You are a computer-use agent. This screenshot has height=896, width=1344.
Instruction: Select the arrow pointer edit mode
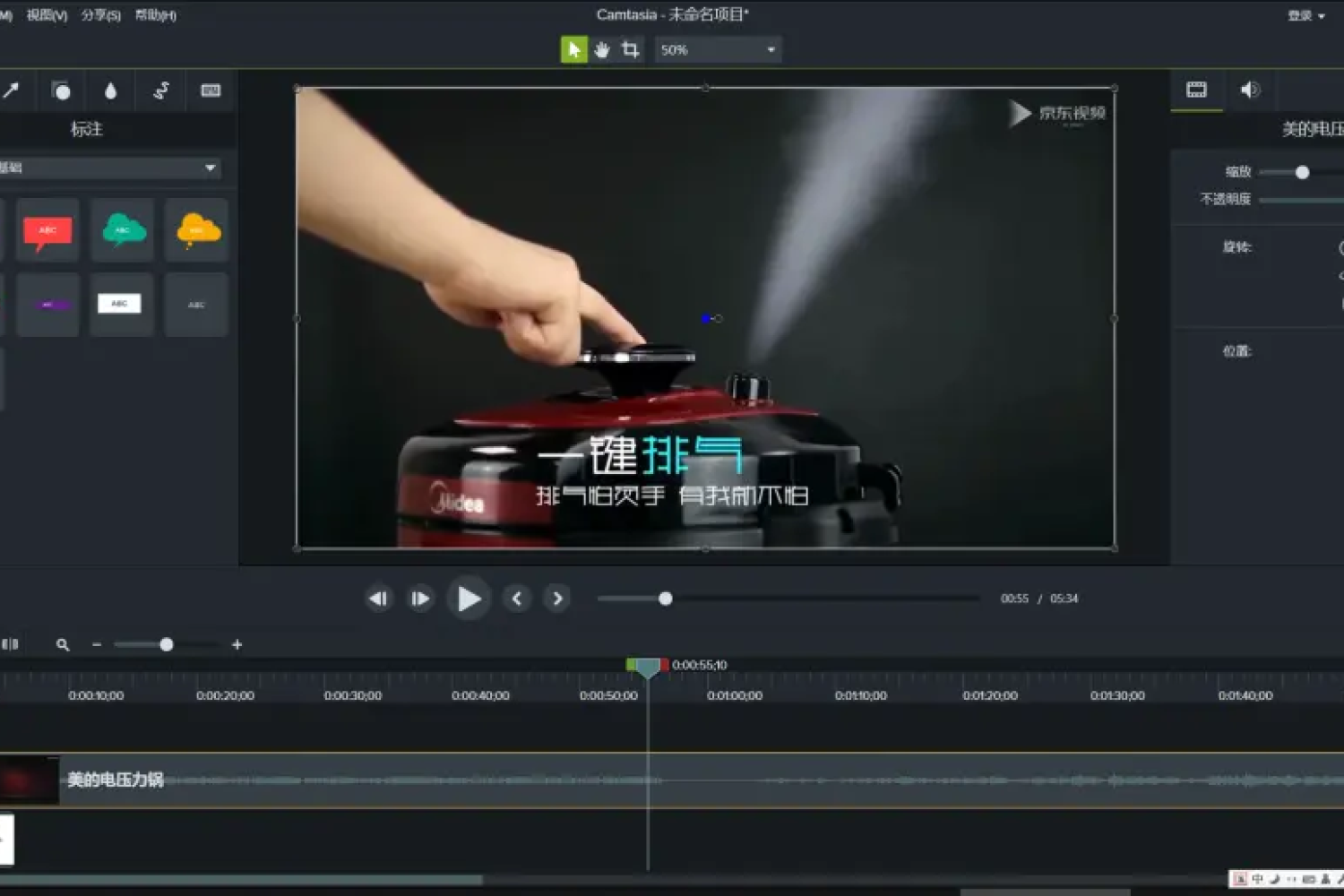point(573,49)
